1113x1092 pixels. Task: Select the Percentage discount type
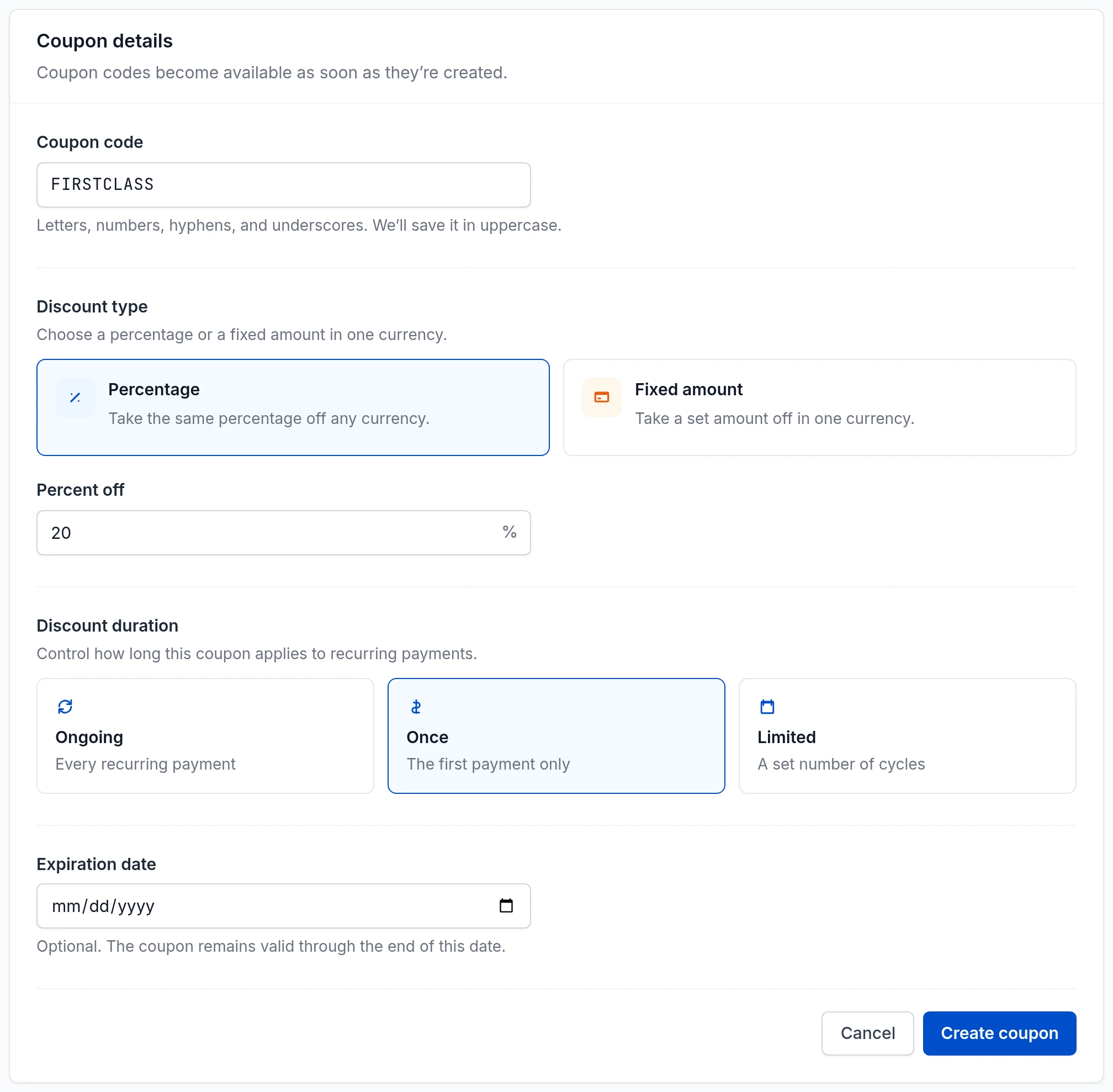(293, 407)
